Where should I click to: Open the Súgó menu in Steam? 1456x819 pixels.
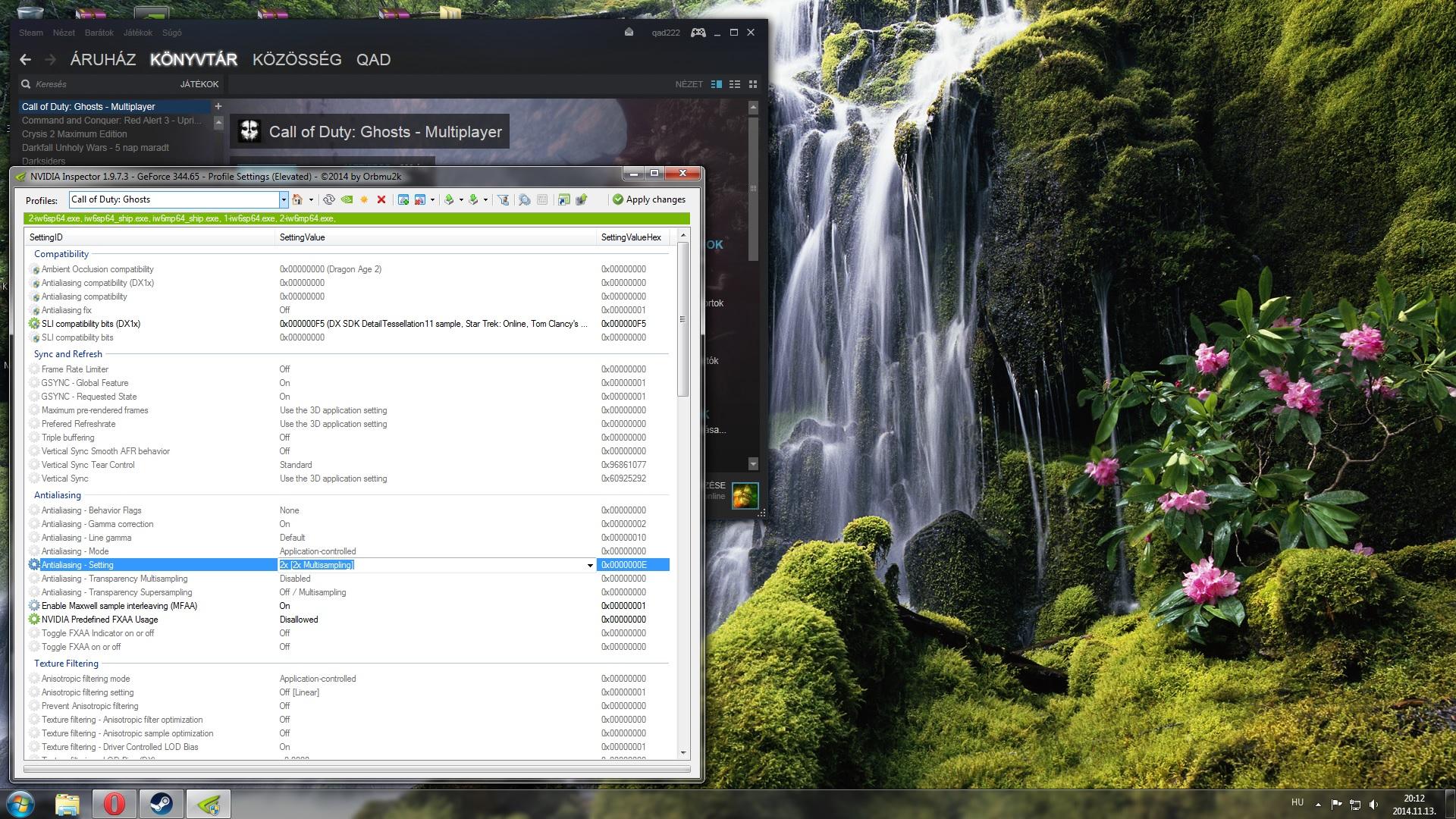172,33
